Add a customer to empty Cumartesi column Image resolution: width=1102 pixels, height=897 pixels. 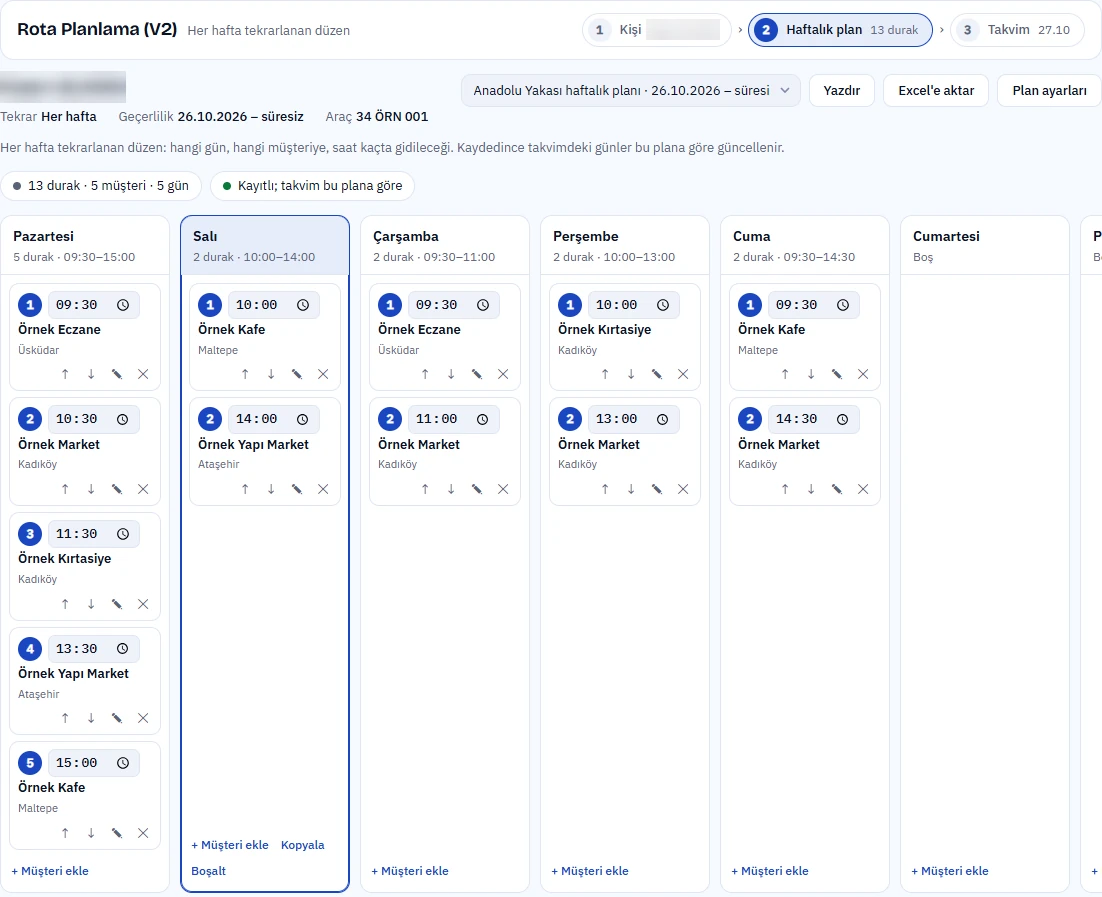[x=949, y=871]
